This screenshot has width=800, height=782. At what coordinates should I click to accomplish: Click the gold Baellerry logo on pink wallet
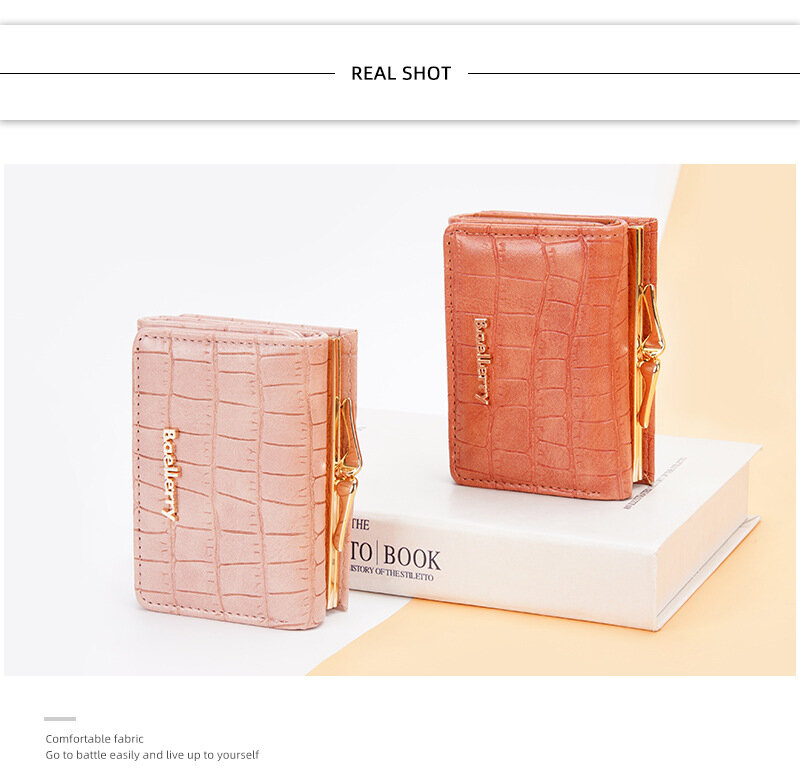click(x=170, y=474)
